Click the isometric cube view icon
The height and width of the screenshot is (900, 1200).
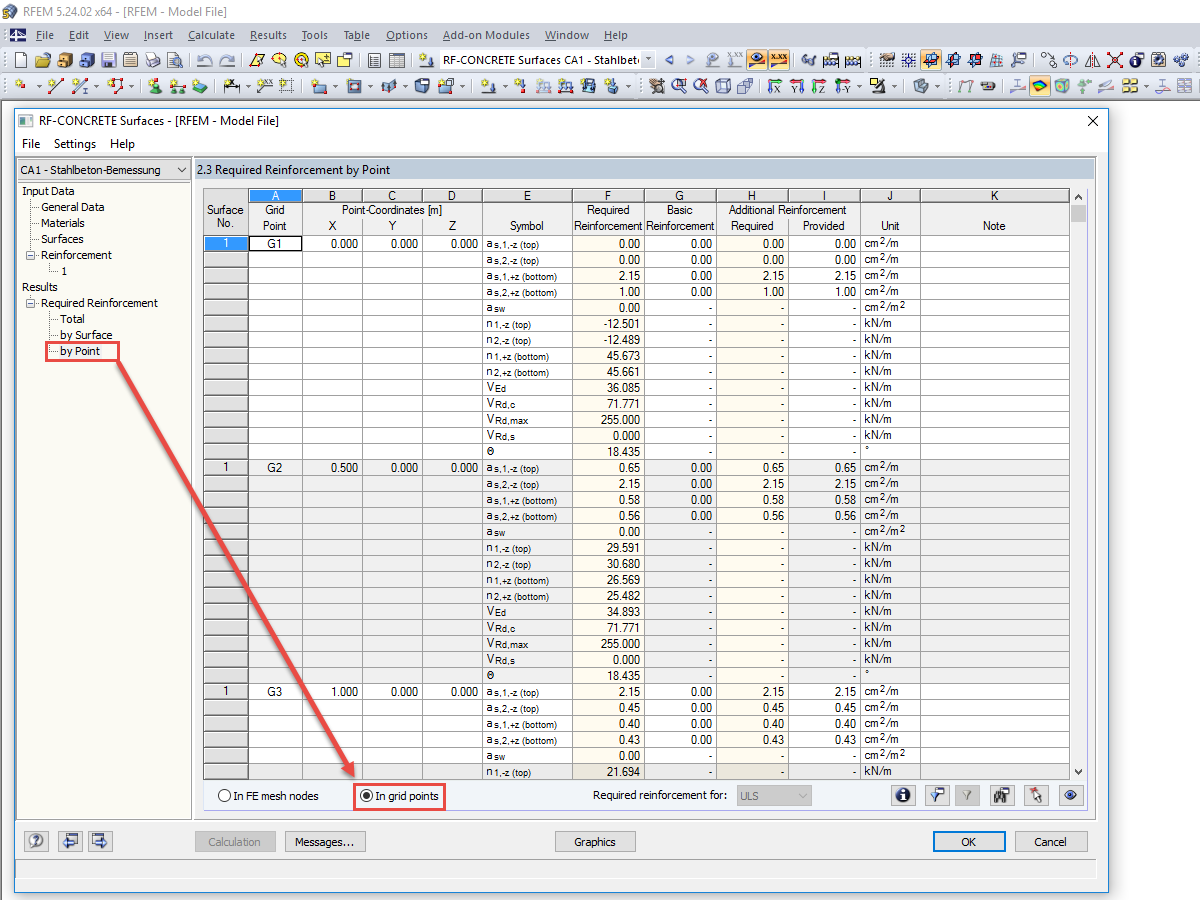pos(722,86)
